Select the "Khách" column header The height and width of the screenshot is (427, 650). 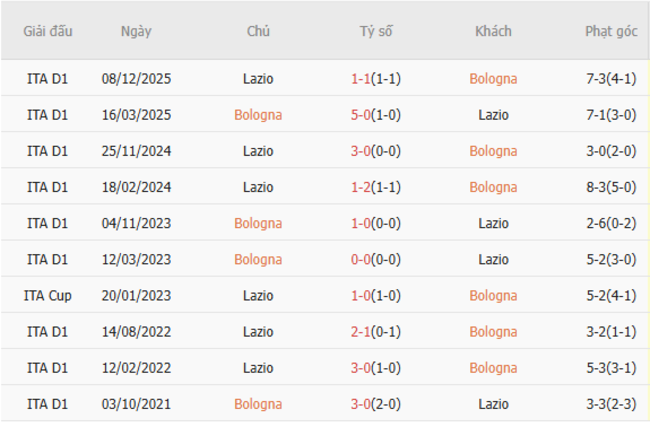[x=493, y=31]
